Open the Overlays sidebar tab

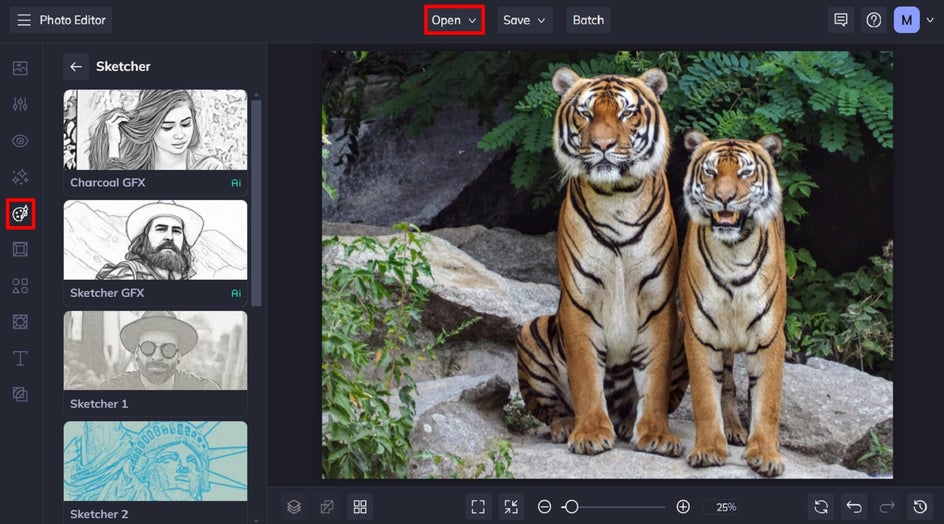20,322
